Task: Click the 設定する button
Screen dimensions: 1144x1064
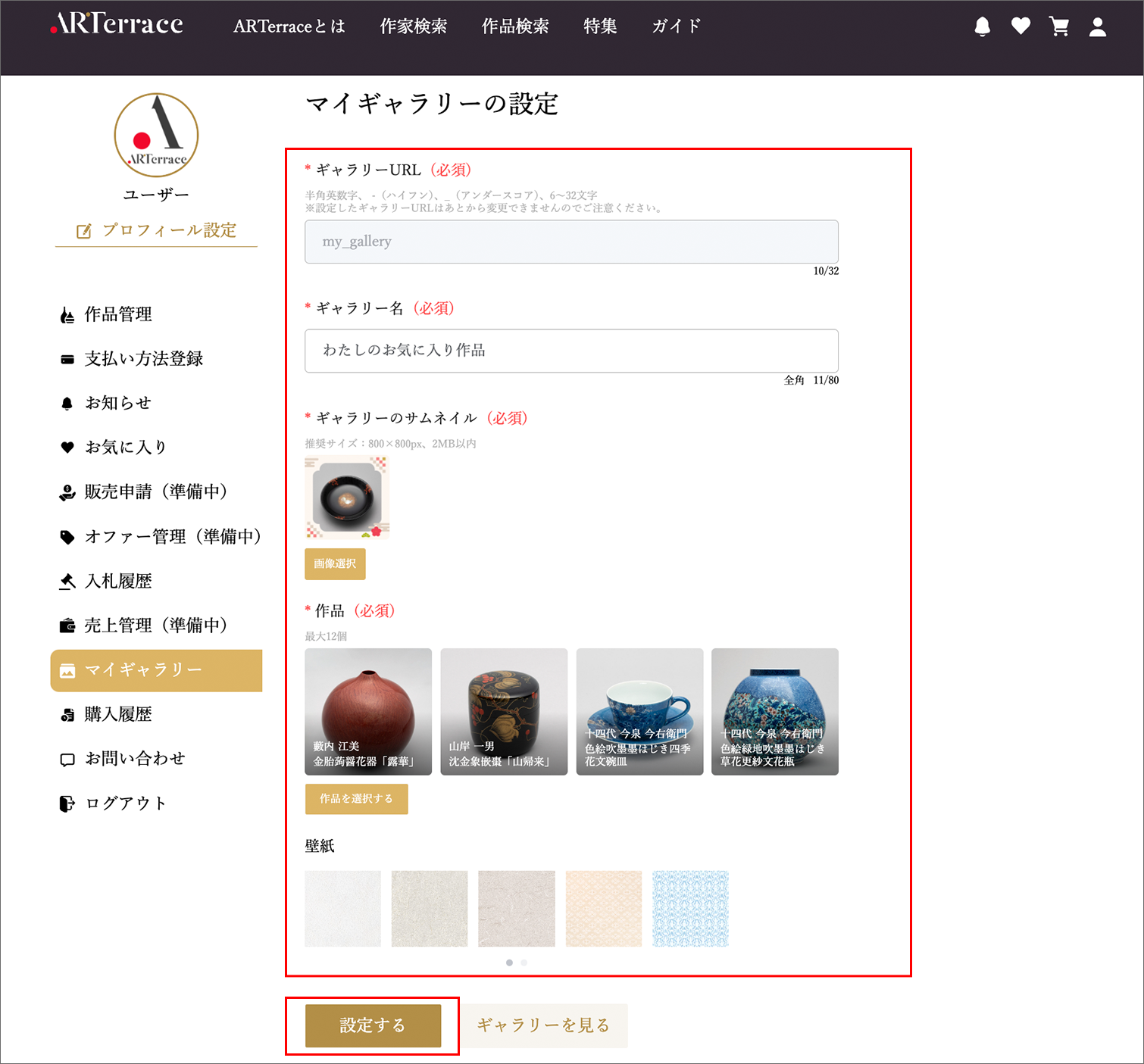Action: tap(373, 1025)
